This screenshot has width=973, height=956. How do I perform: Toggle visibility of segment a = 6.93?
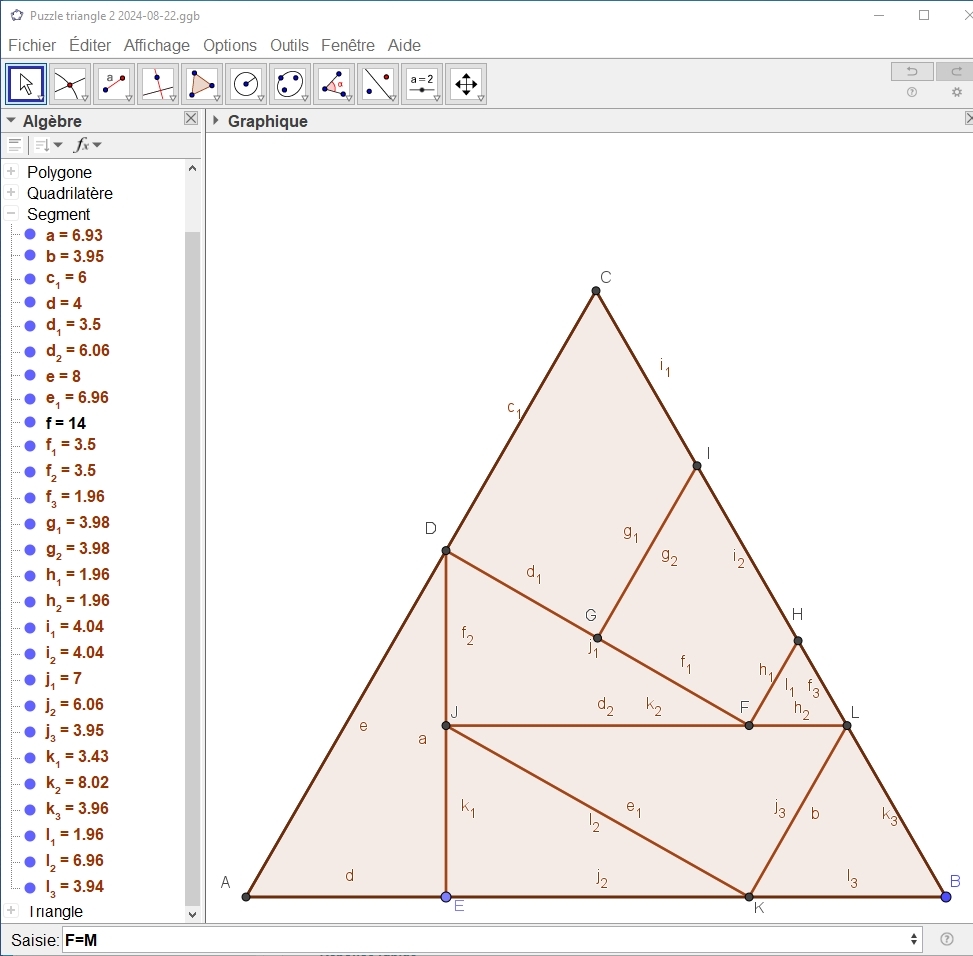30,235
